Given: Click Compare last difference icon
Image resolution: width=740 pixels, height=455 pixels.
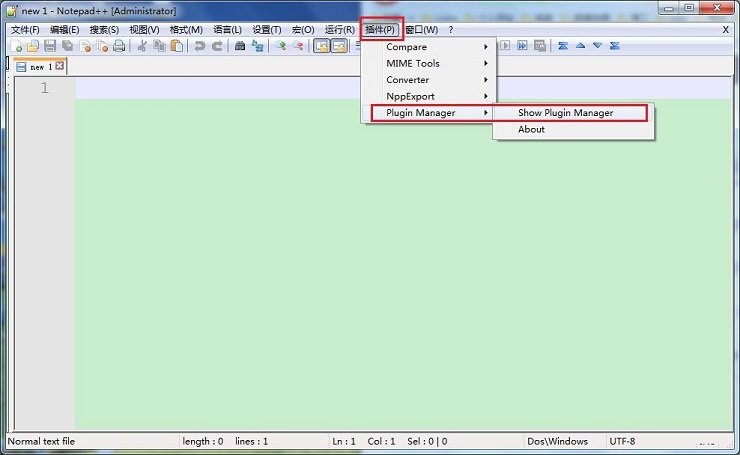Looking at the screenshot, I should [614, 46].
